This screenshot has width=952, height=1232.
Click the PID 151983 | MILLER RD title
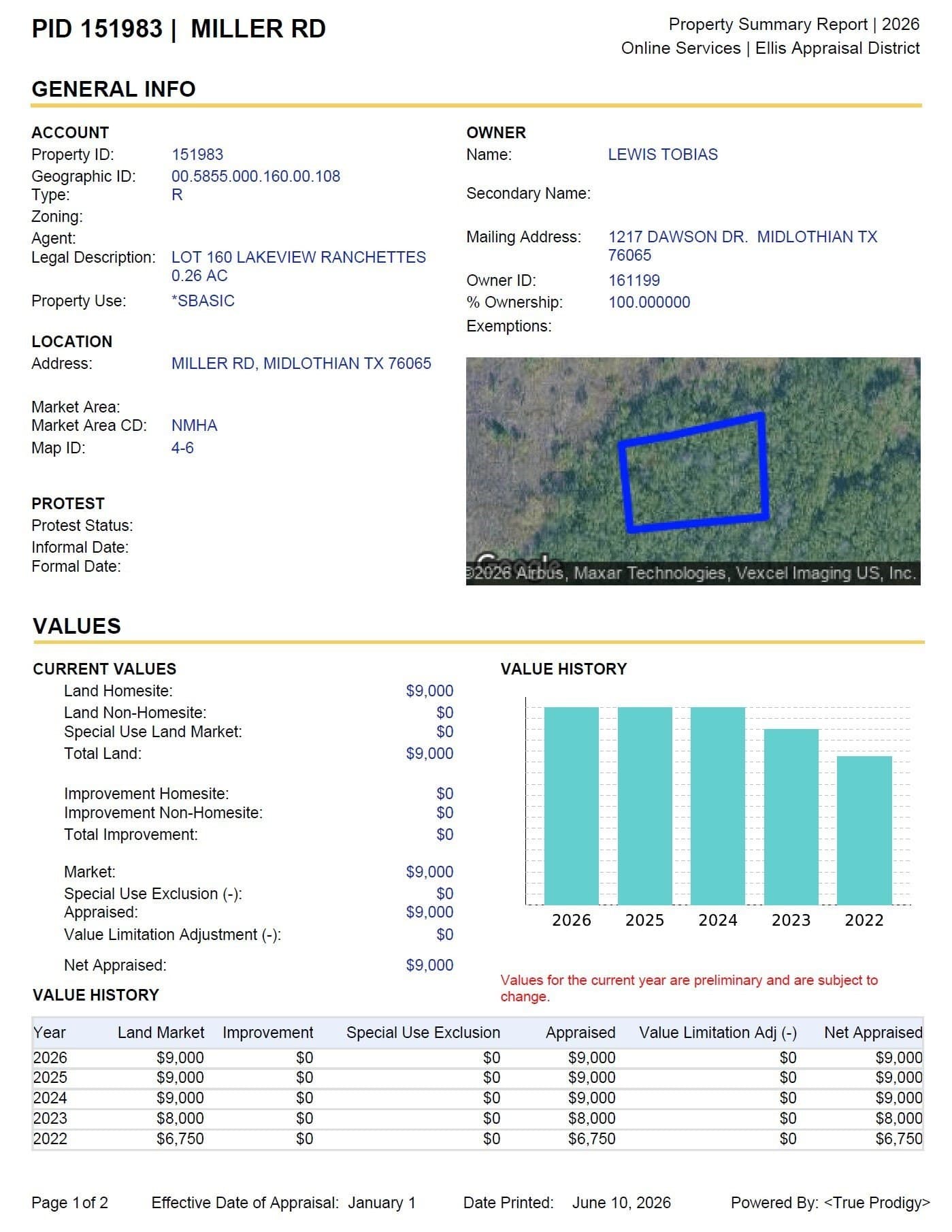[x=179, y=29]
